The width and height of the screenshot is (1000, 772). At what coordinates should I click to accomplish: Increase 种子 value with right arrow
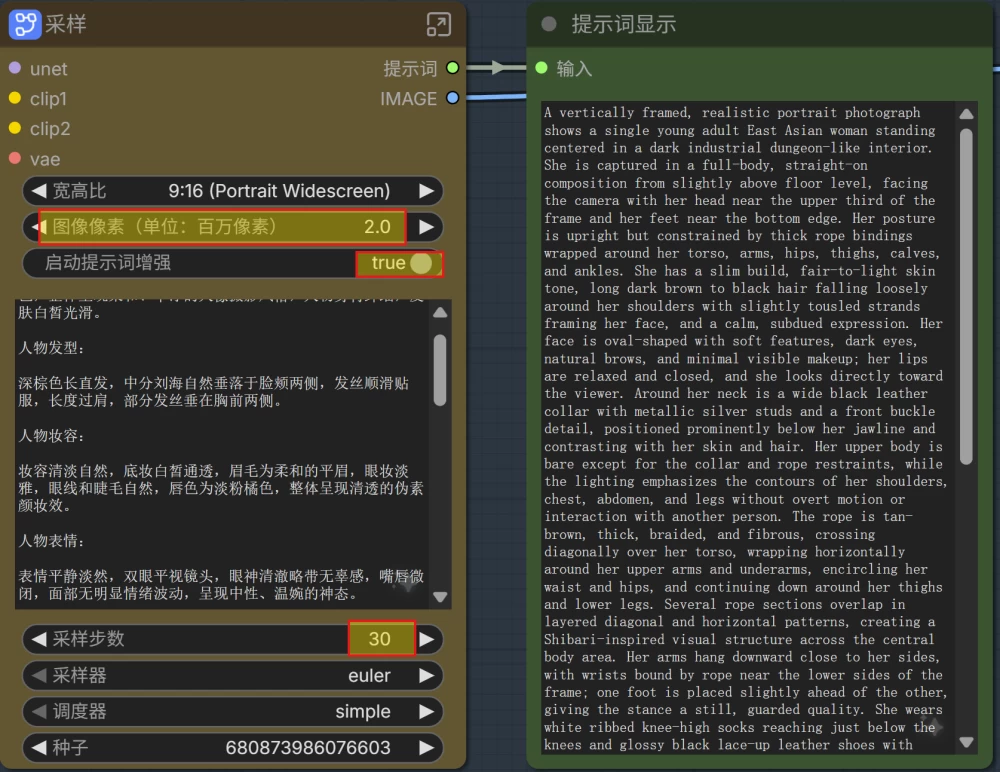pos(426,747)
